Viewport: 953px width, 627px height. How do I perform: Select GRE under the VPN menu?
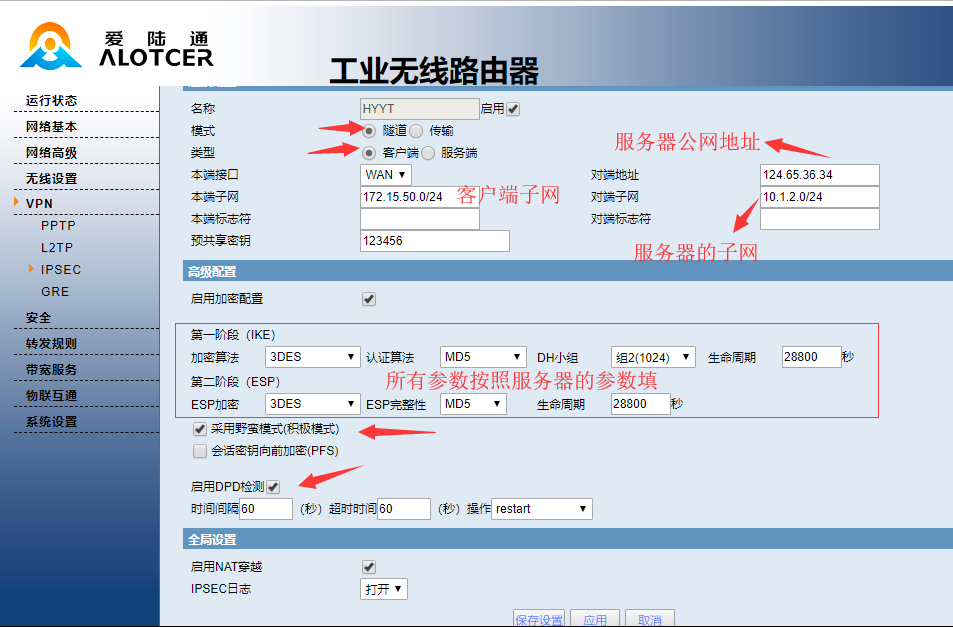pos(55,292)
